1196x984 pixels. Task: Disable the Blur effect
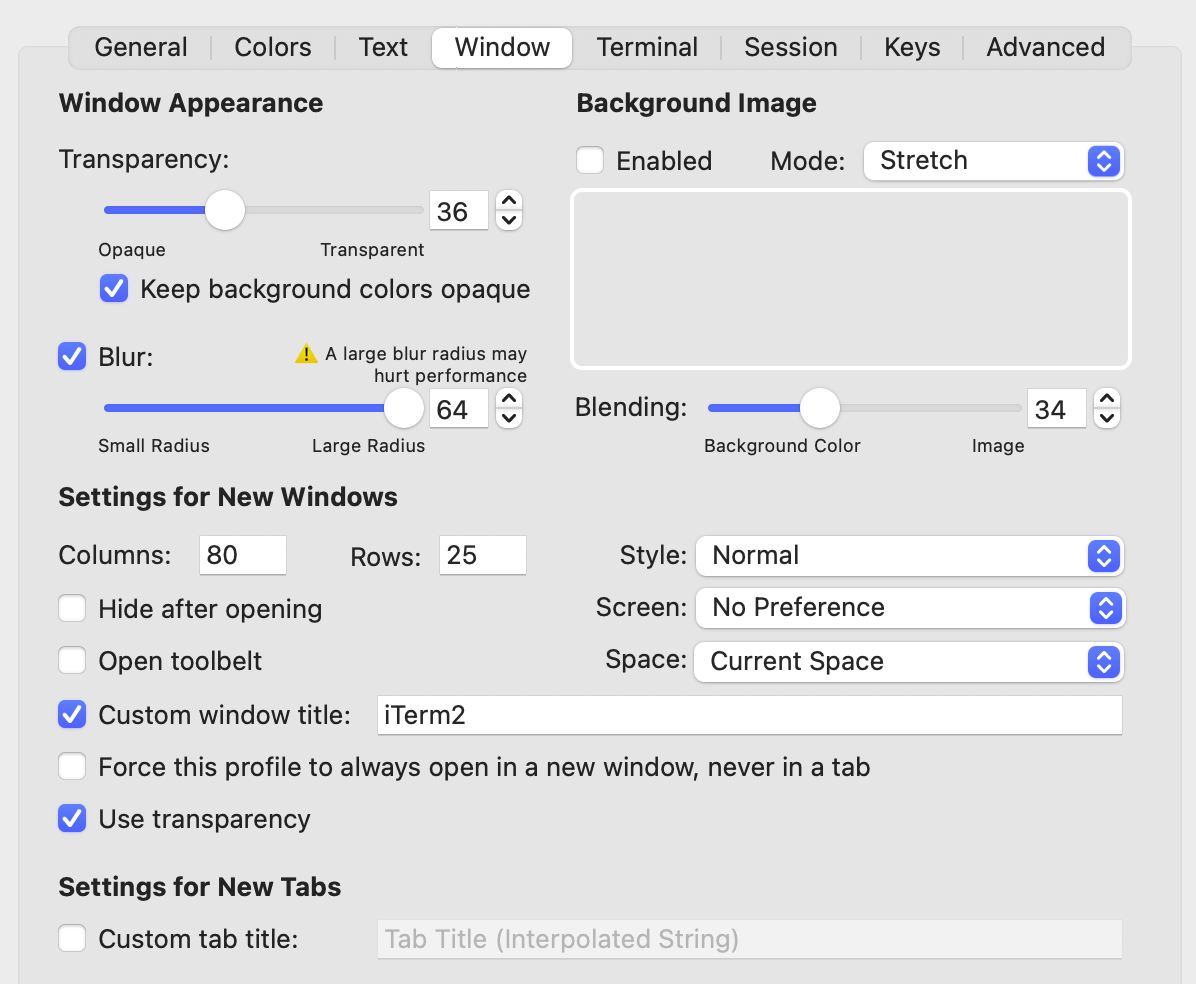[70, 355]
